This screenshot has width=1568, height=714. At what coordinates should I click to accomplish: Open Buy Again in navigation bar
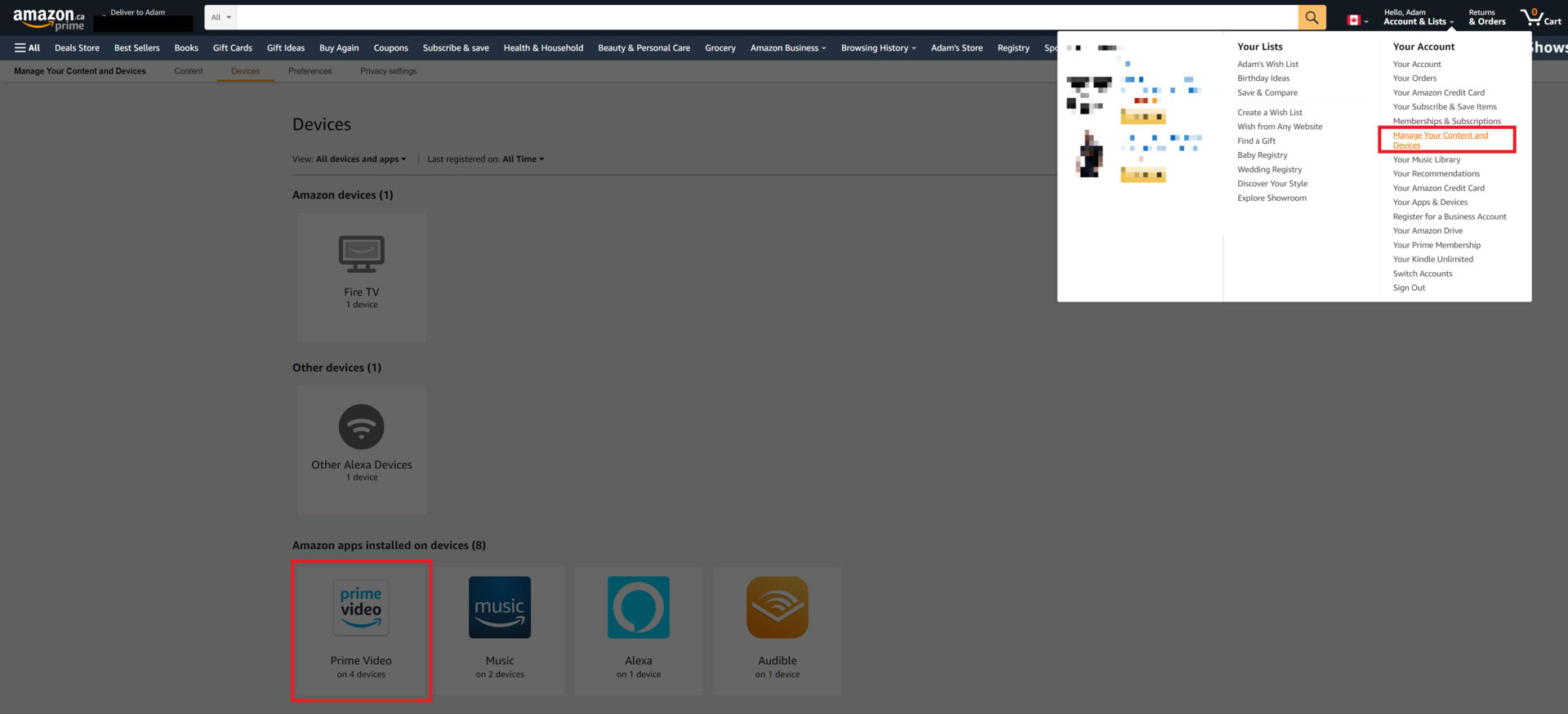(x=339, y=48)
